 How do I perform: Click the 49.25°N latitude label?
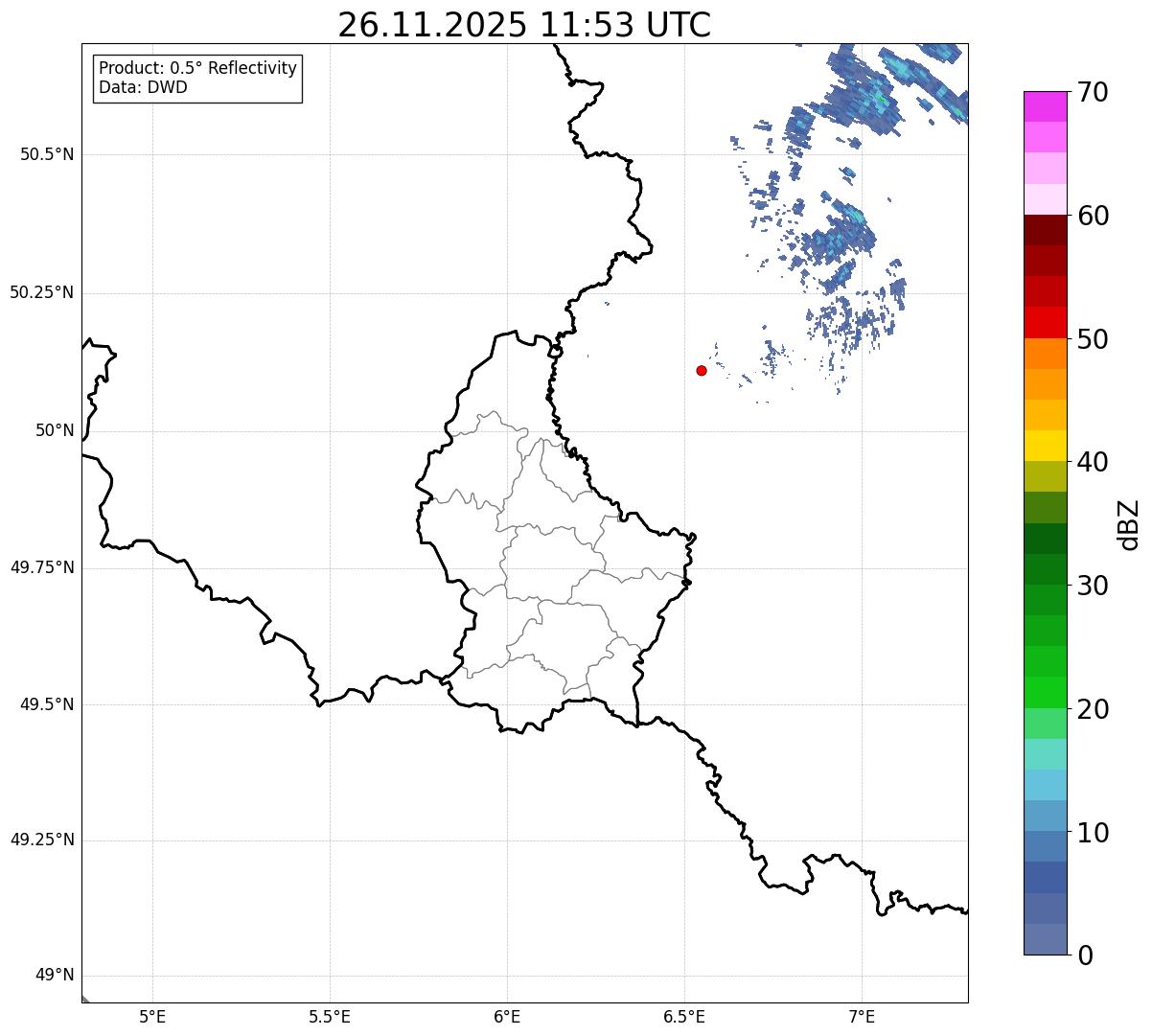42,840
